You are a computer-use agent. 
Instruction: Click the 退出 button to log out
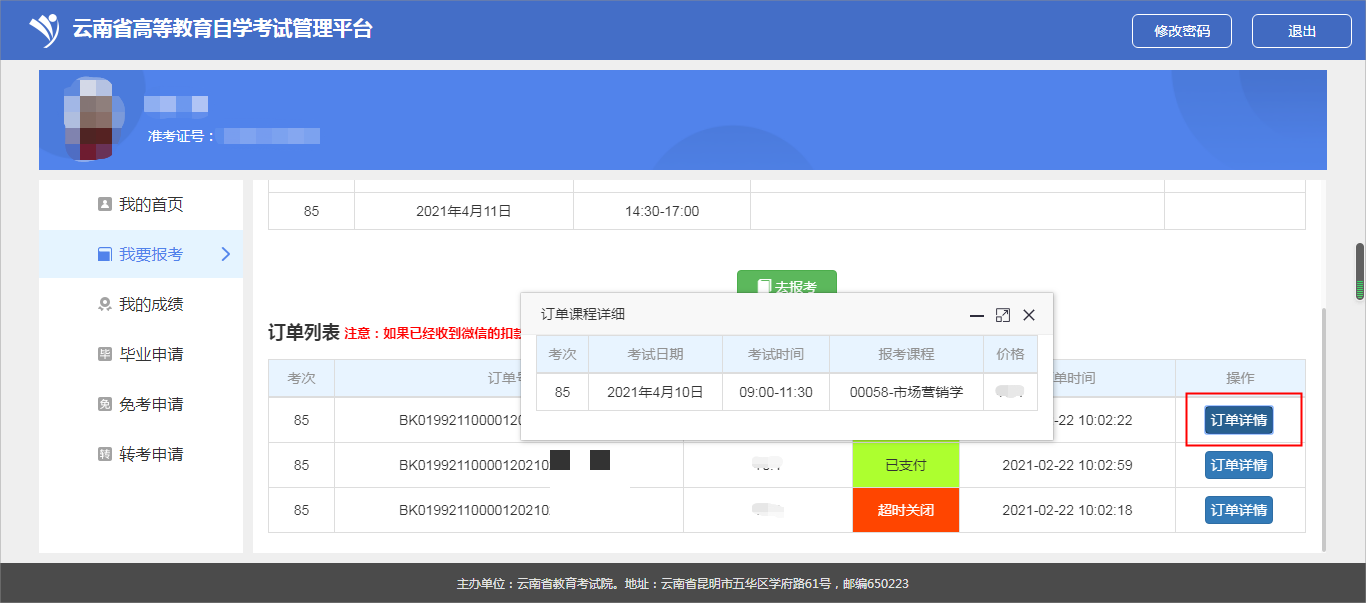click(1301, 31)
